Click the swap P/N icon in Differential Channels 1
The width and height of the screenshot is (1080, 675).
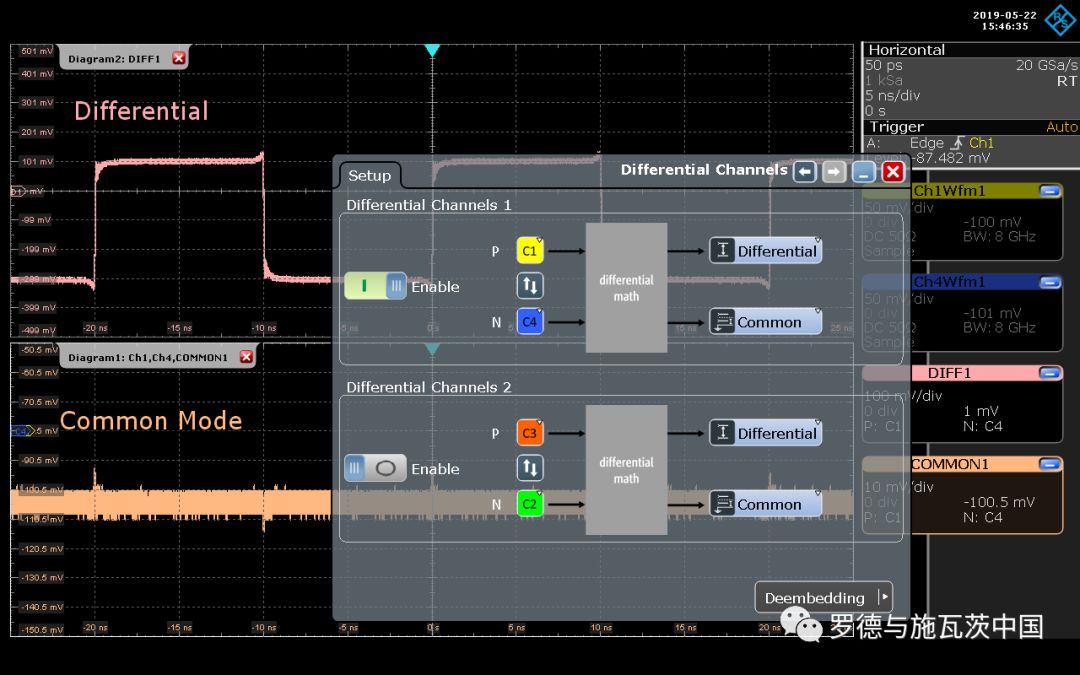coord(530,286)
